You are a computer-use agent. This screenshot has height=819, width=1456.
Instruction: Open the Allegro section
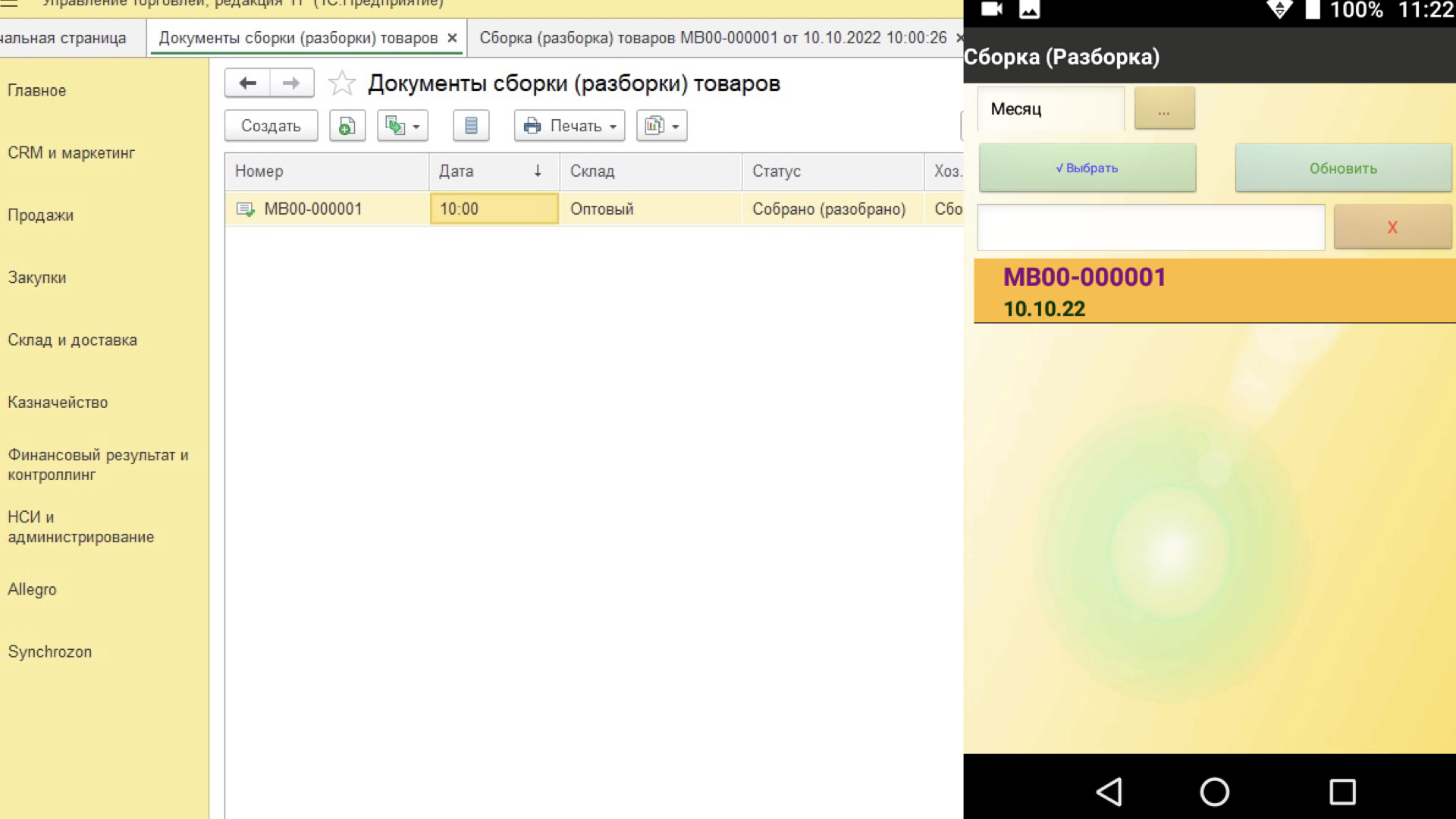click(x=32, y=589)
